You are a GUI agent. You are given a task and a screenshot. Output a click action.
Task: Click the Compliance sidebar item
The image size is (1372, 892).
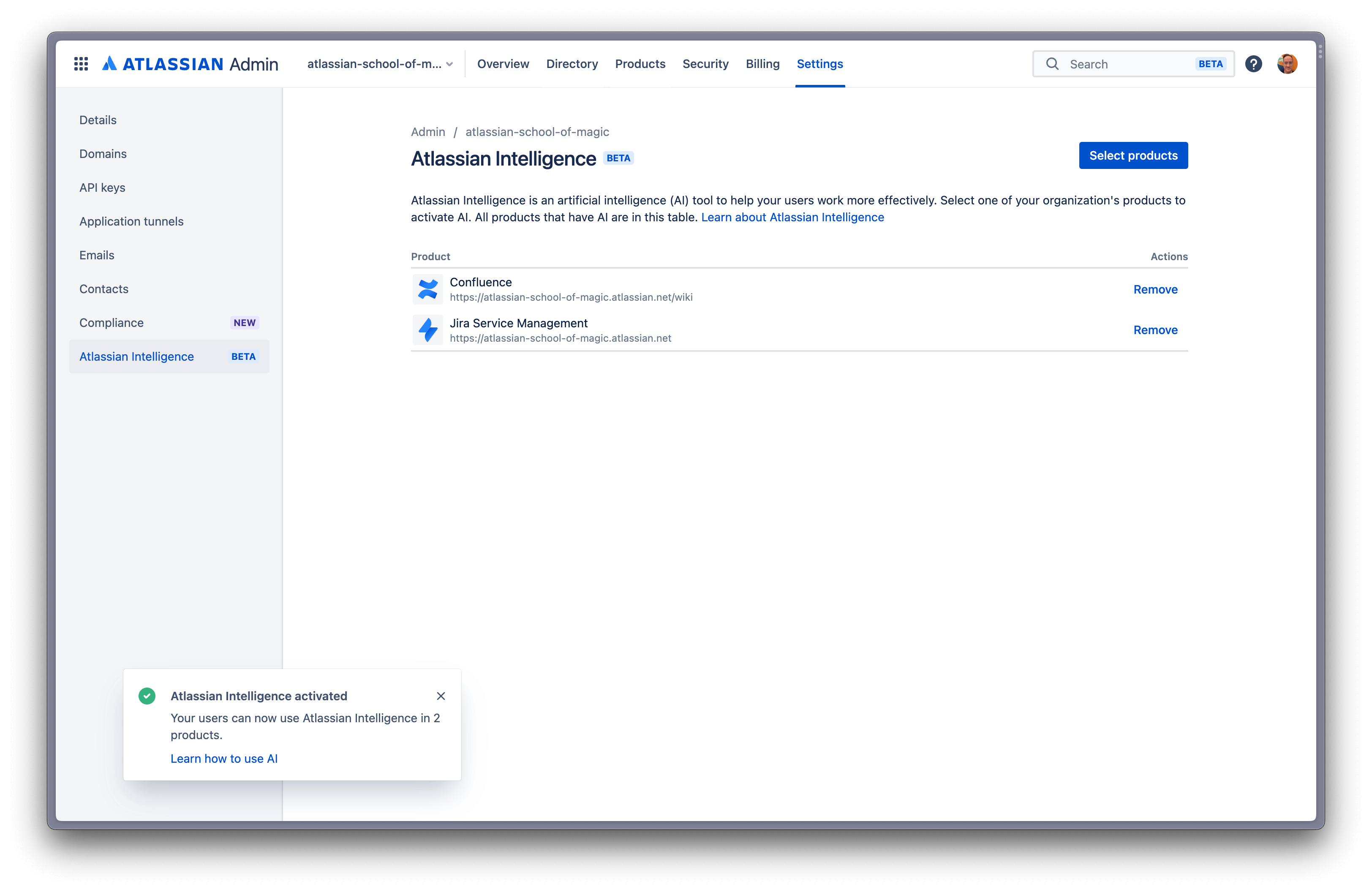tap(111, 322)
